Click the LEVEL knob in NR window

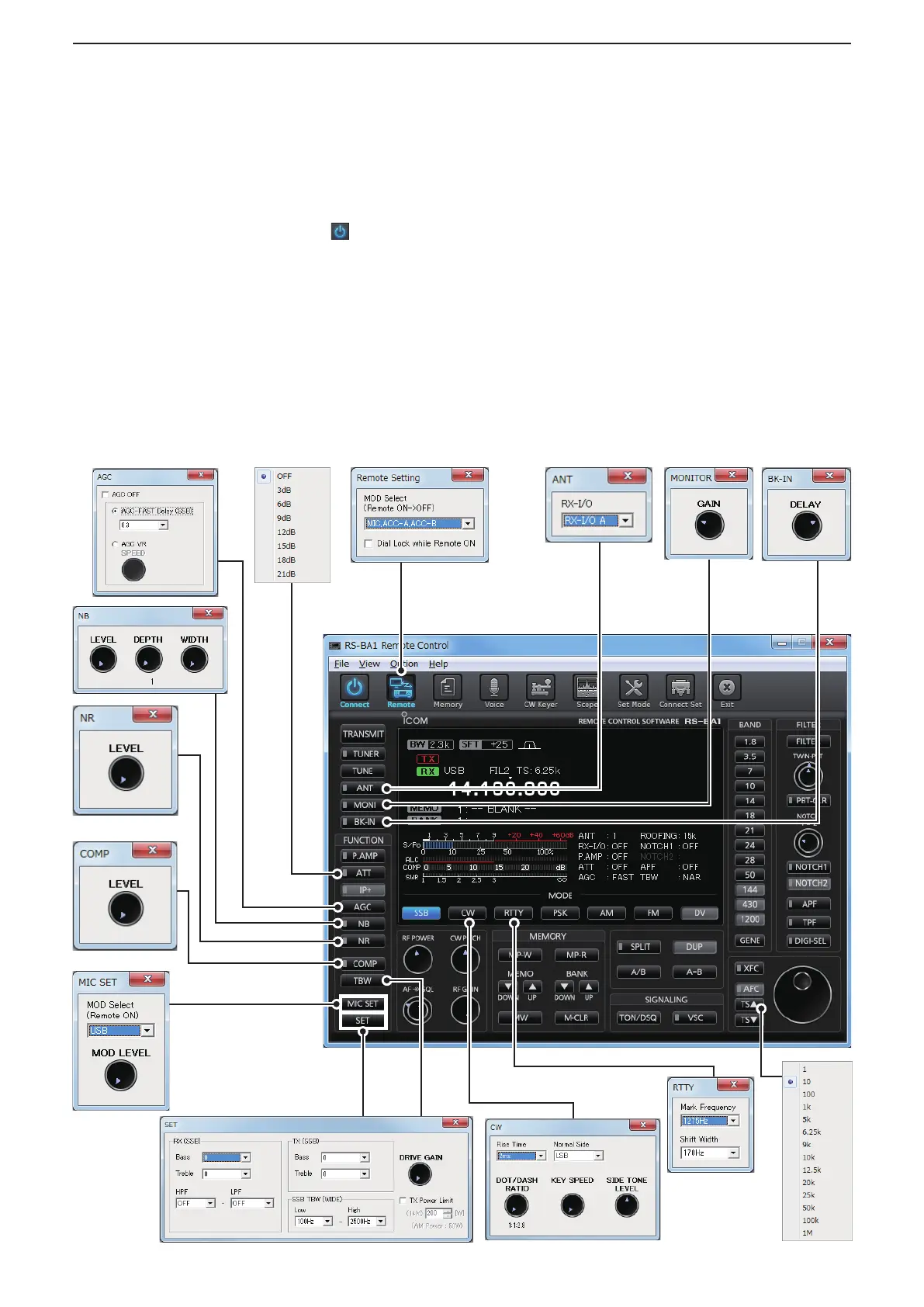coord(126,773)
